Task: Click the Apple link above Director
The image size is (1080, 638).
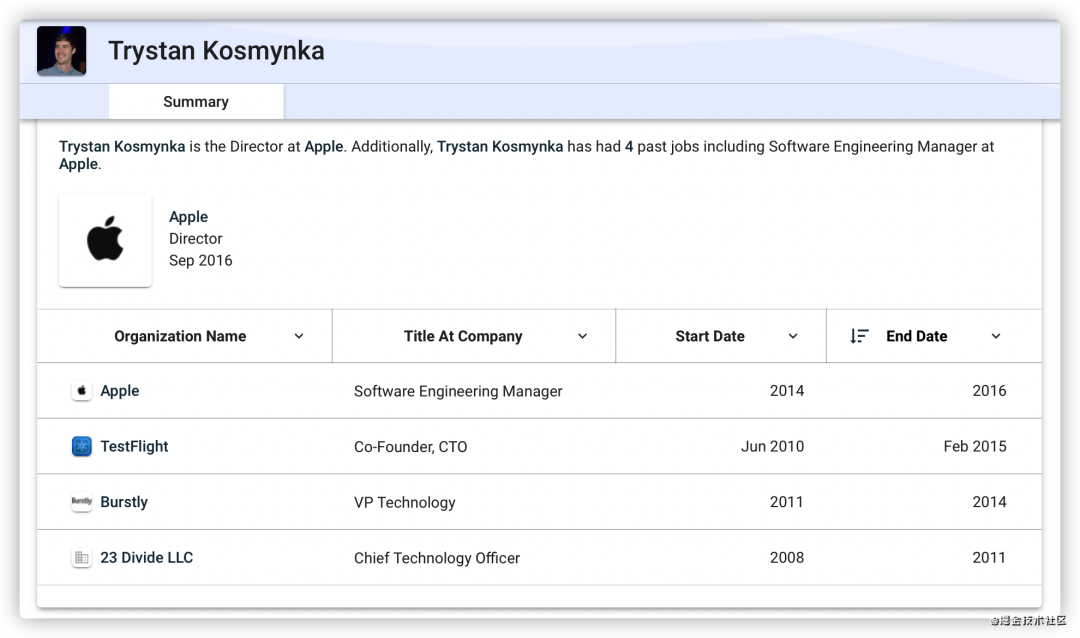Action: tap(188, 217)
